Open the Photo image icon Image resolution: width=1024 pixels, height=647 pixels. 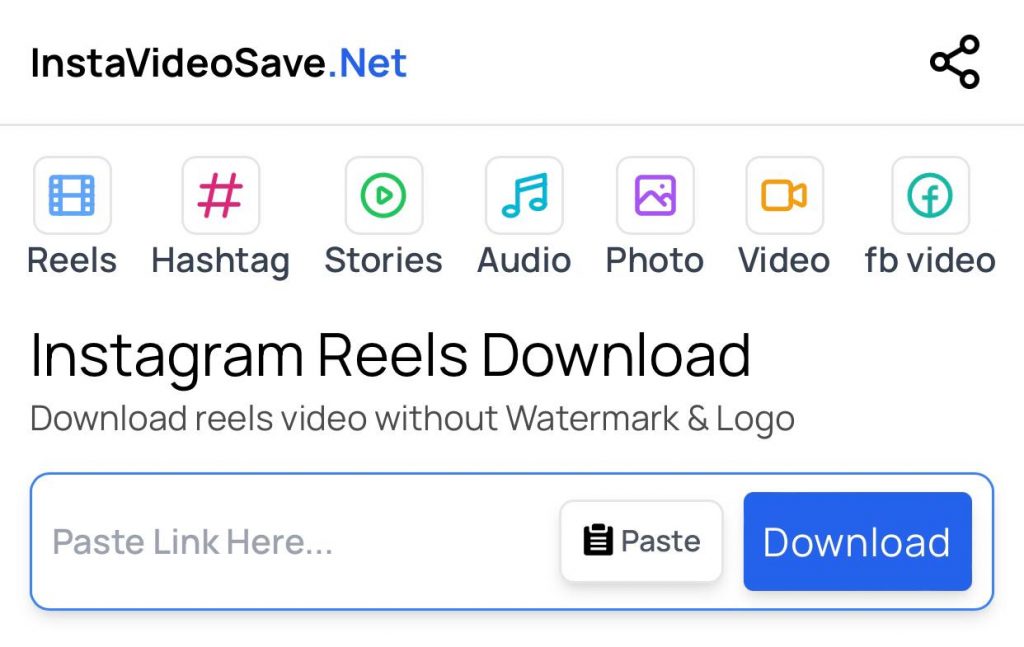point(654,194)
